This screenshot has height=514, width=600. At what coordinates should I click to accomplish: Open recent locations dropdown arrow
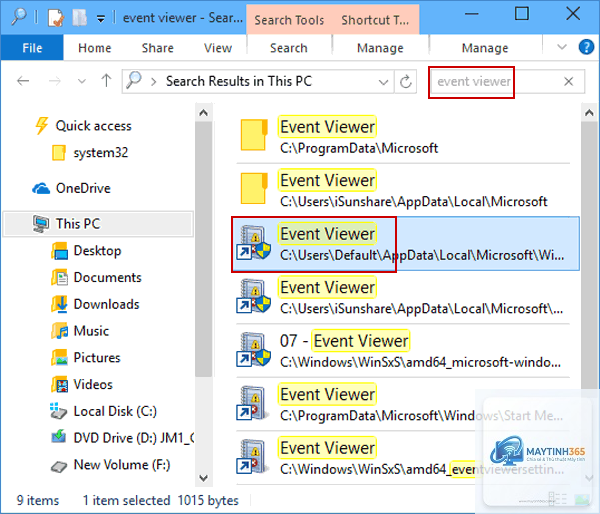click(82, 81)
